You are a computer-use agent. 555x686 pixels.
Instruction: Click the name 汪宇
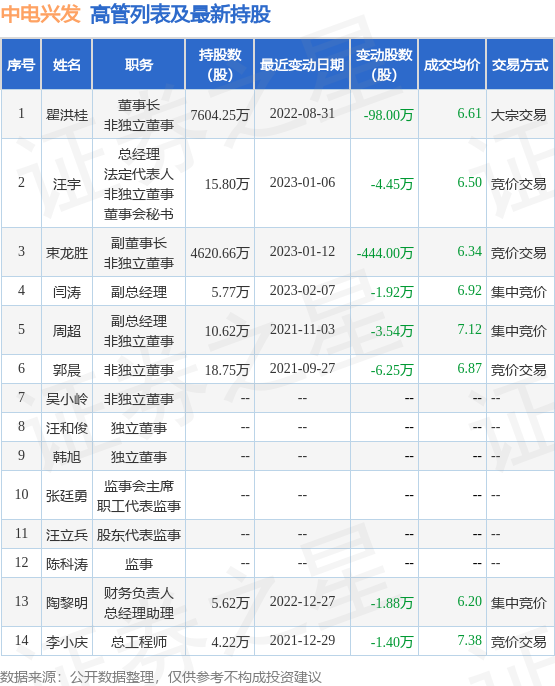pyautogui.click(x=67, y=184)
